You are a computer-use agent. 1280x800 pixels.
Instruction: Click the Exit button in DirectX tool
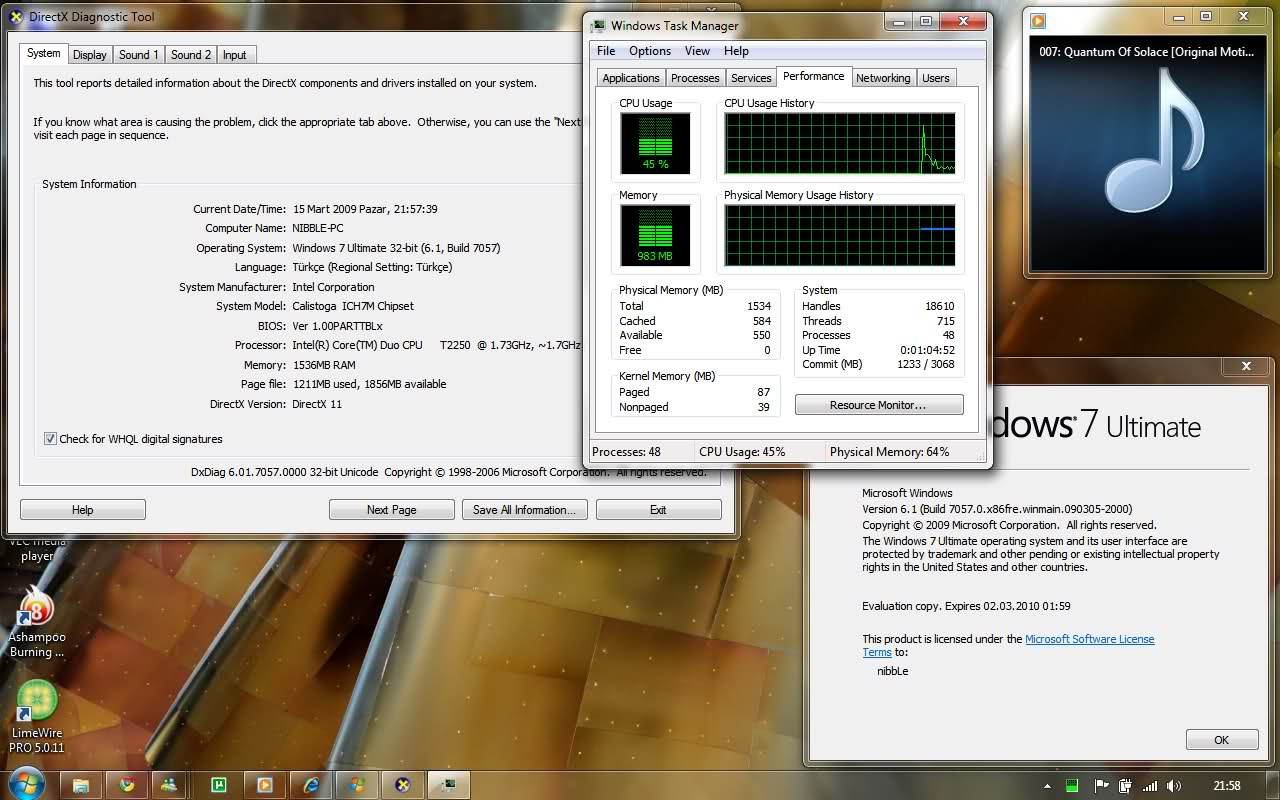pyautogui.click(x=658, y=510)
